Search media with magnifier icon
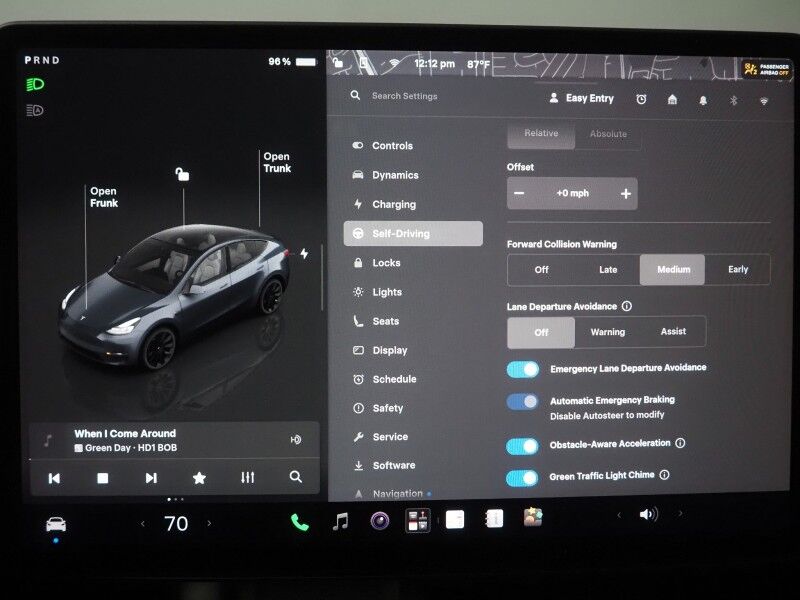 pos(295,477)
